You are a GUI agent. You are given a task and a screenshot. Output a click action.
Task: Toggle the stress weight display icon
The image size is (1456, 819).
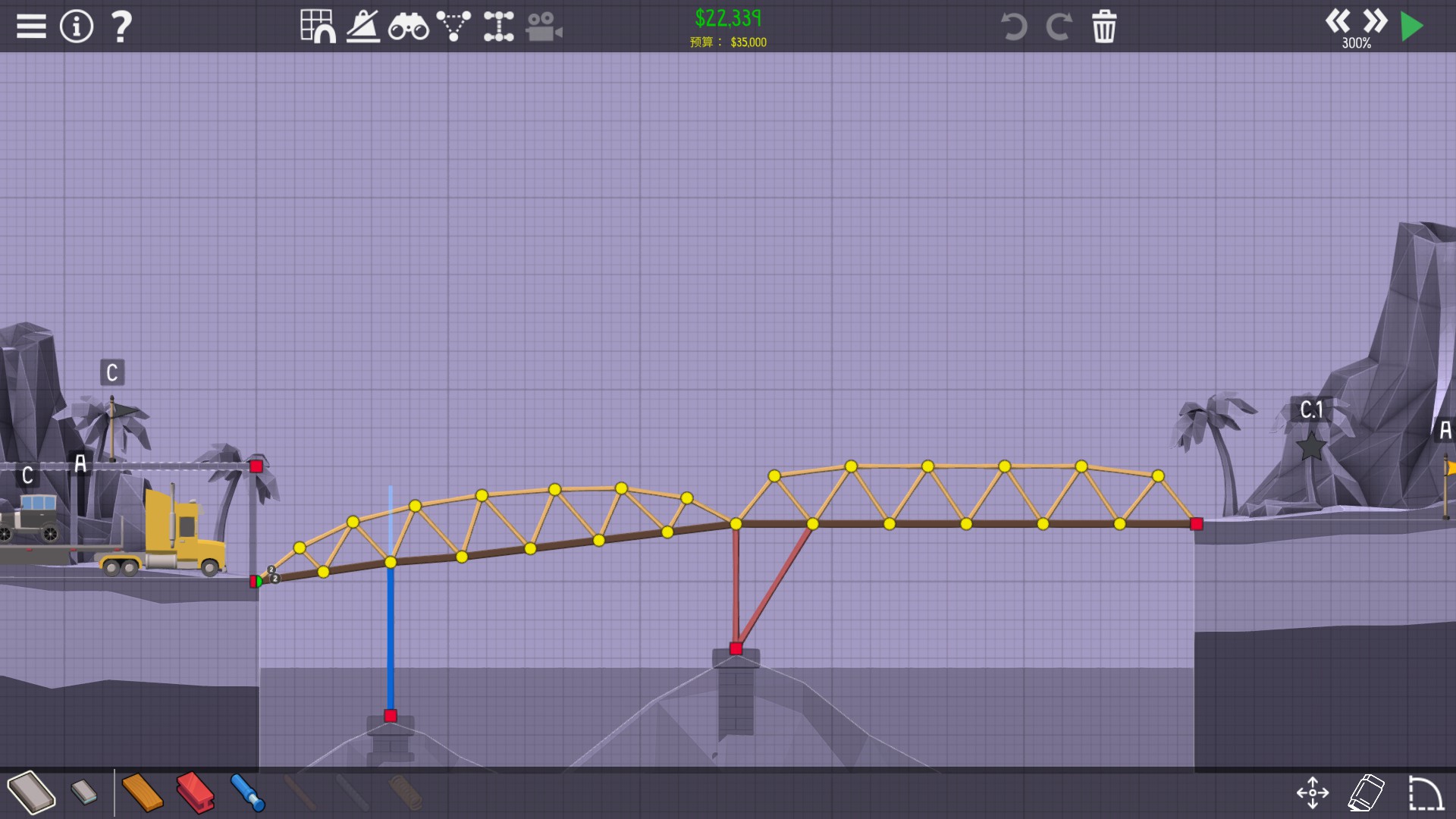click(363, 27)
